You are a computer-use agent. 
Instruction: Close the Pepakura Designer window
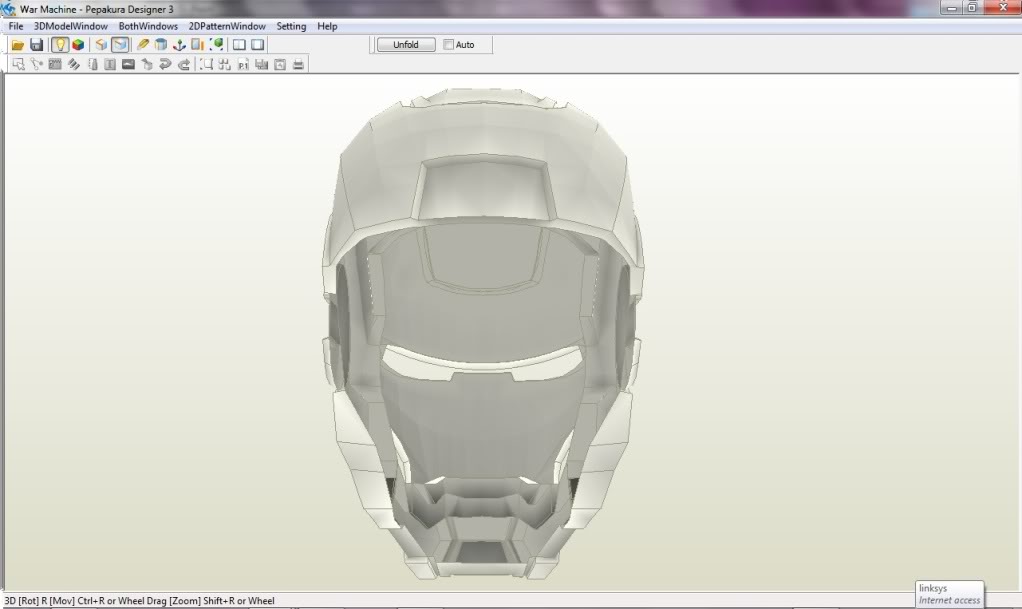(x=1002, y=7)
